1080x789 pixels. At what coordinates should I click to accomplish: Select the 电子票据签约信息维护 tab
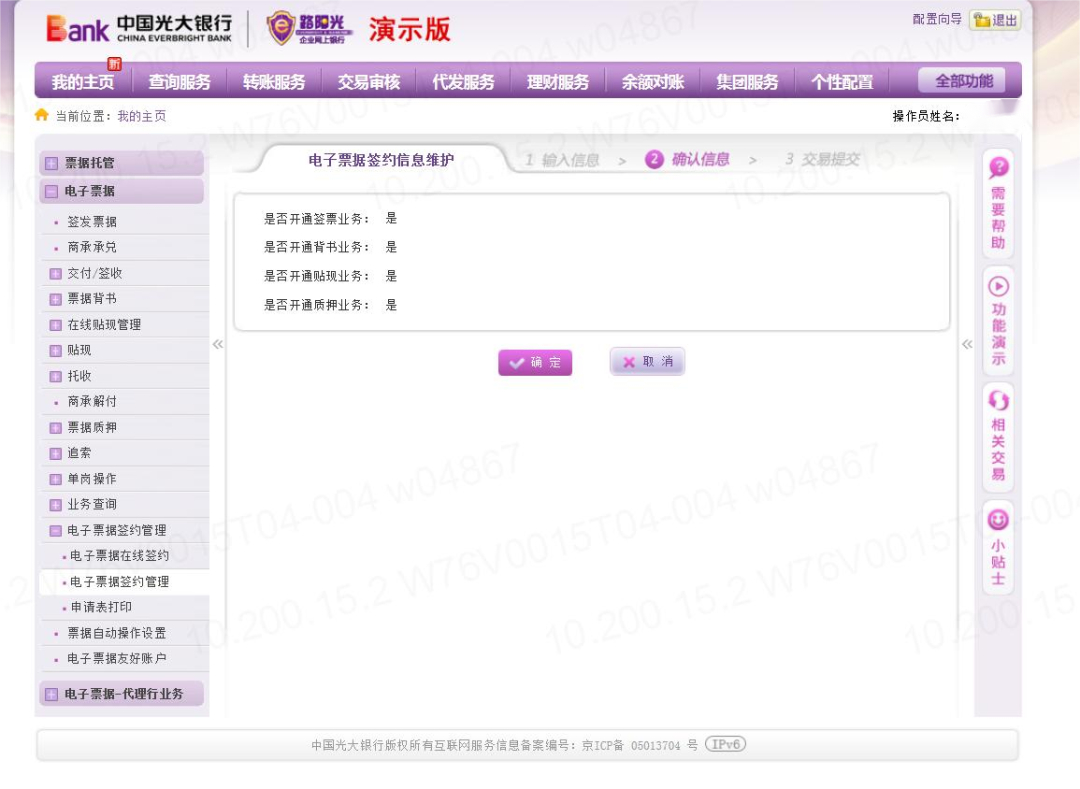pos(381,160)
